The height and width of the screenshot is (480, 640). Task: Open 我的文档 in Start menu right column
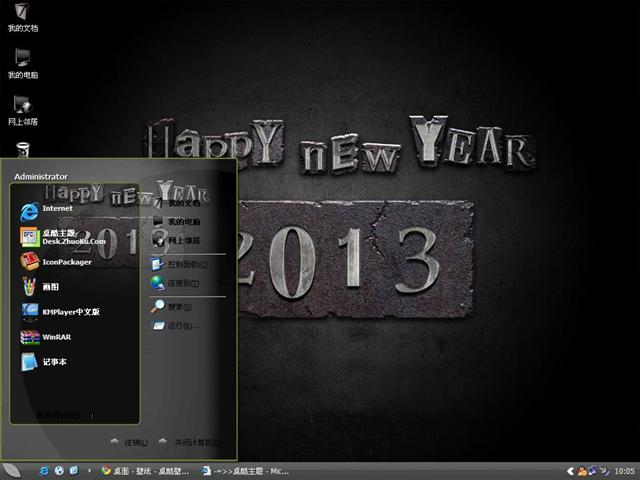coord(183,203)
